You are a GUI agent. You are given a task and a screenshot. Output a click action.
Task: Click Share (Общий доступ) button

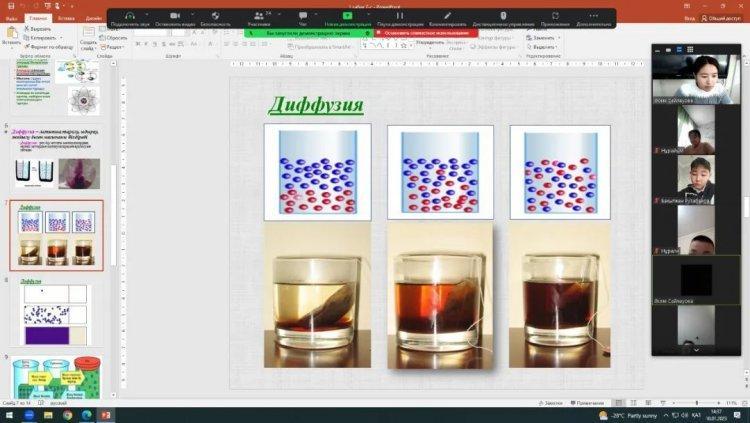(x=721, y=18)
